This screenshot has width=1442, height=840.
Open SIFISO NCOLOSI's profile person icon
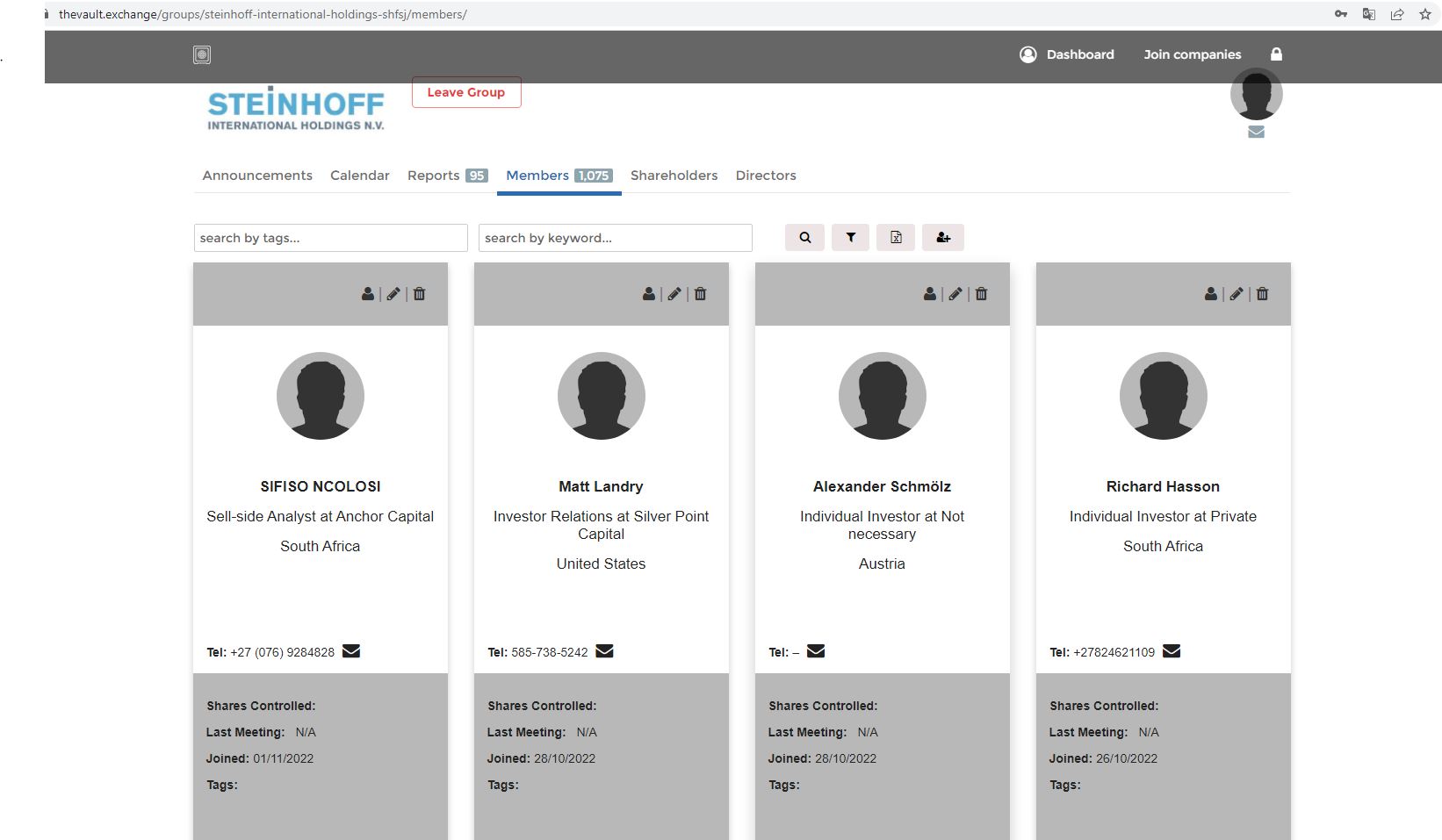(x=367, y=294)
